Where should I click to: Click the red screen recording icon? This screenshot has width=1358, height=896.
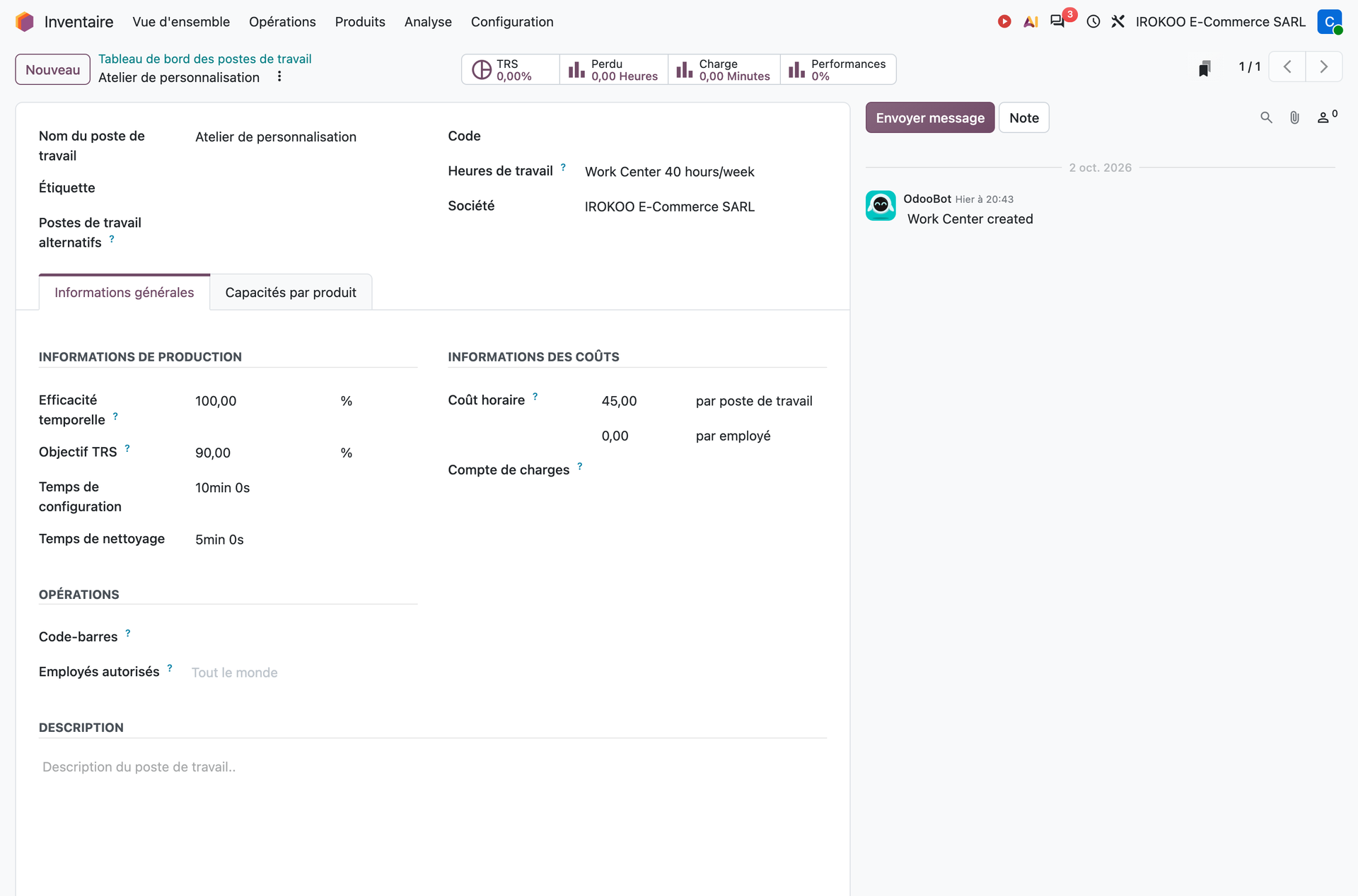point(1004,22)
